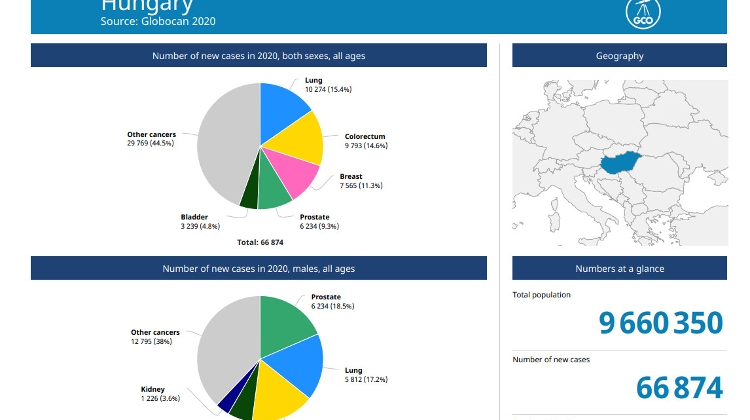Click the Numbers at a glance header
This screenshot has width=750, height=420.
click(619, 269)
